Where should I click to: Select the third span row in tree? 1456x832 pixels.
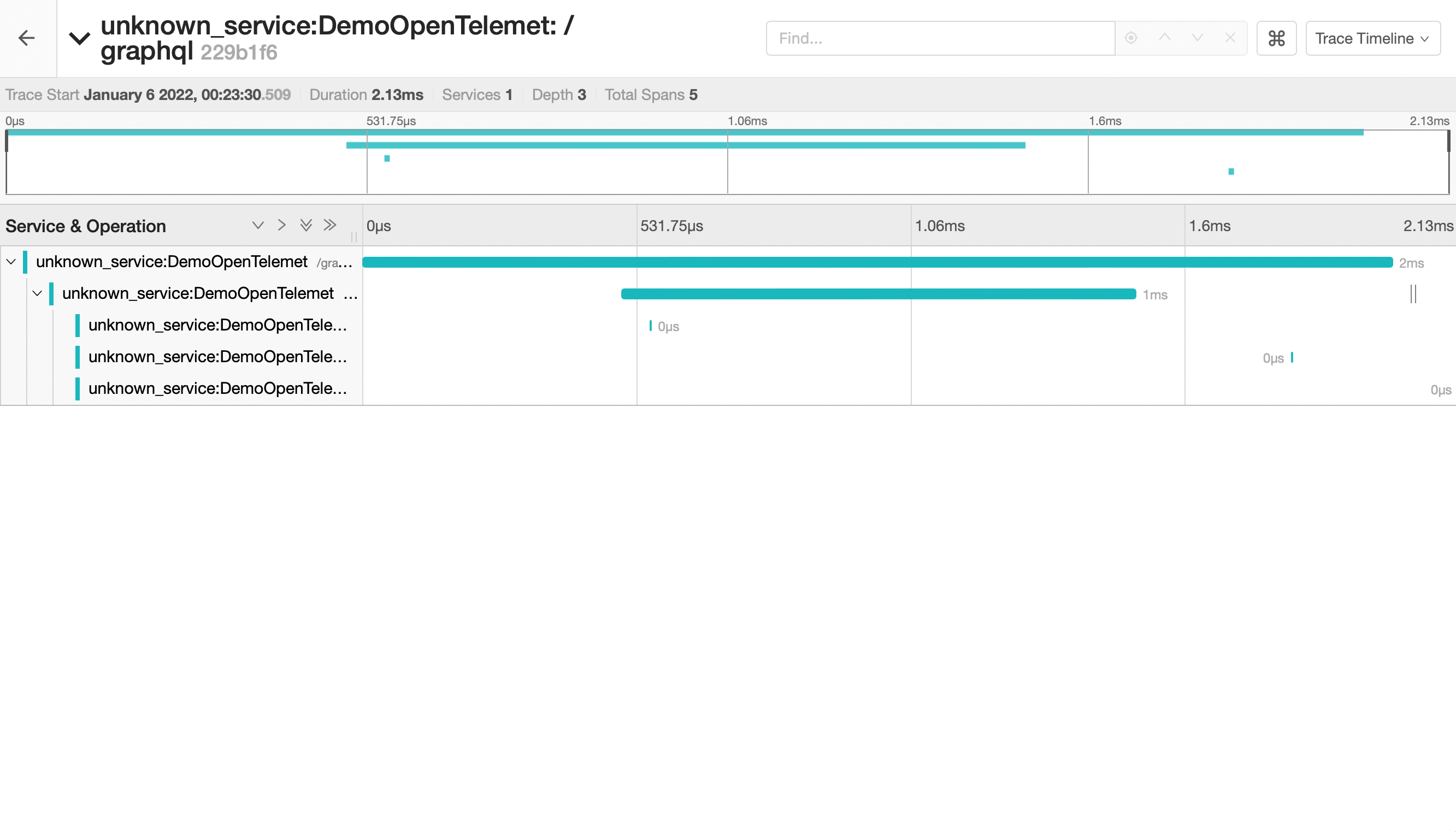[x=217, y=325]
